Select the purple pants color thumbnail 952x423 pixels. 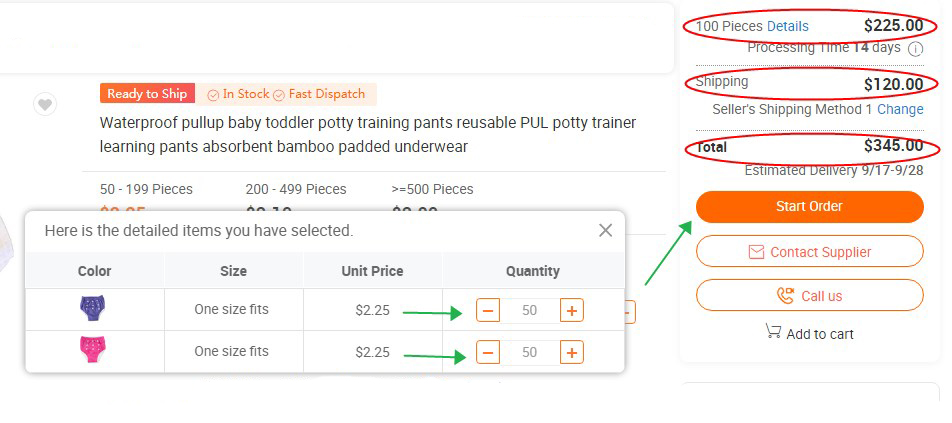point(94,309)
